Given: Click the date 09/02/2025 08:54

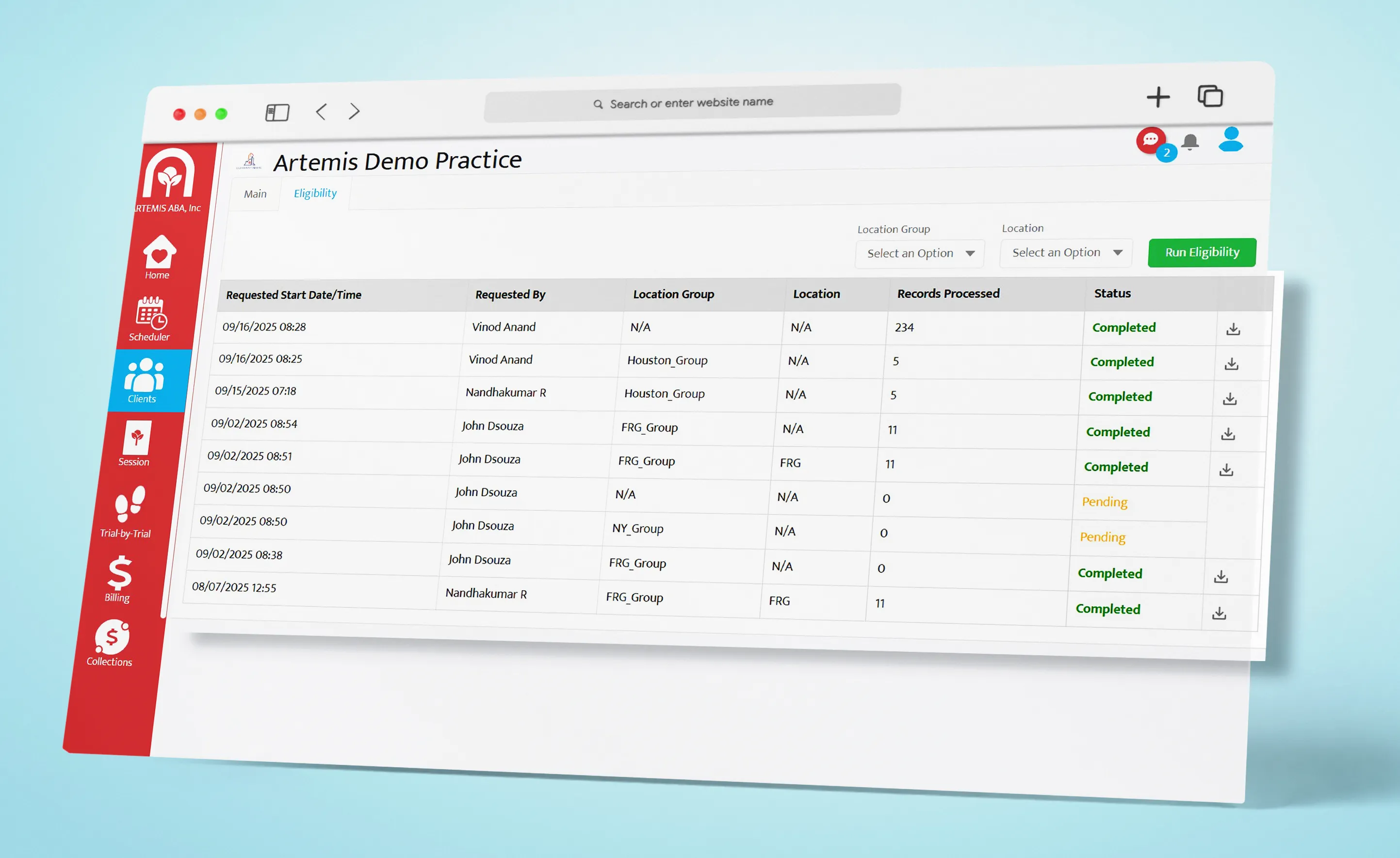Looking at the screenshot, I should 254,424.
